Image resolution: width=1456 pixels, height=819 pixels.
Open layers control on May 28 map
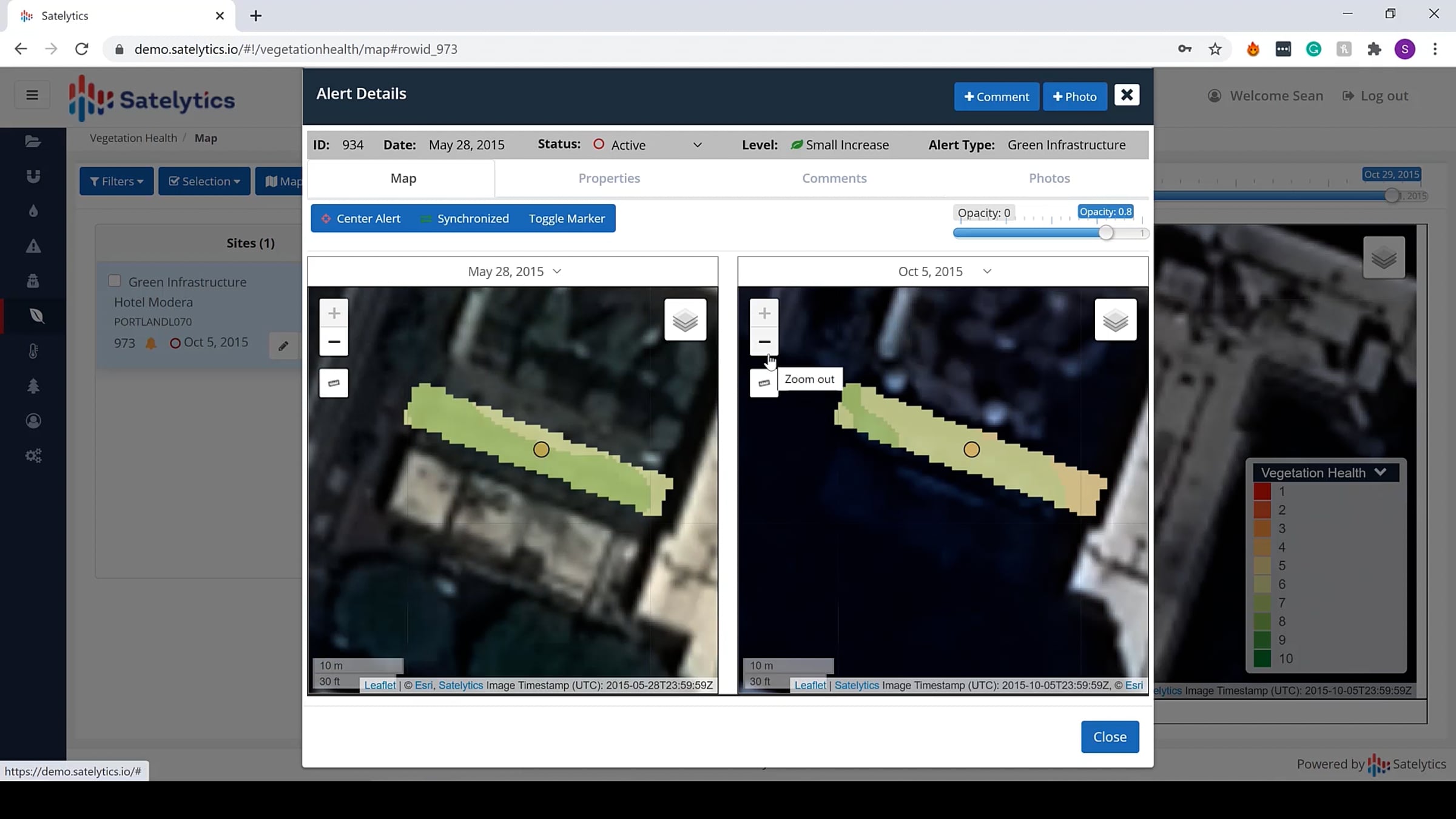(685, 320)
